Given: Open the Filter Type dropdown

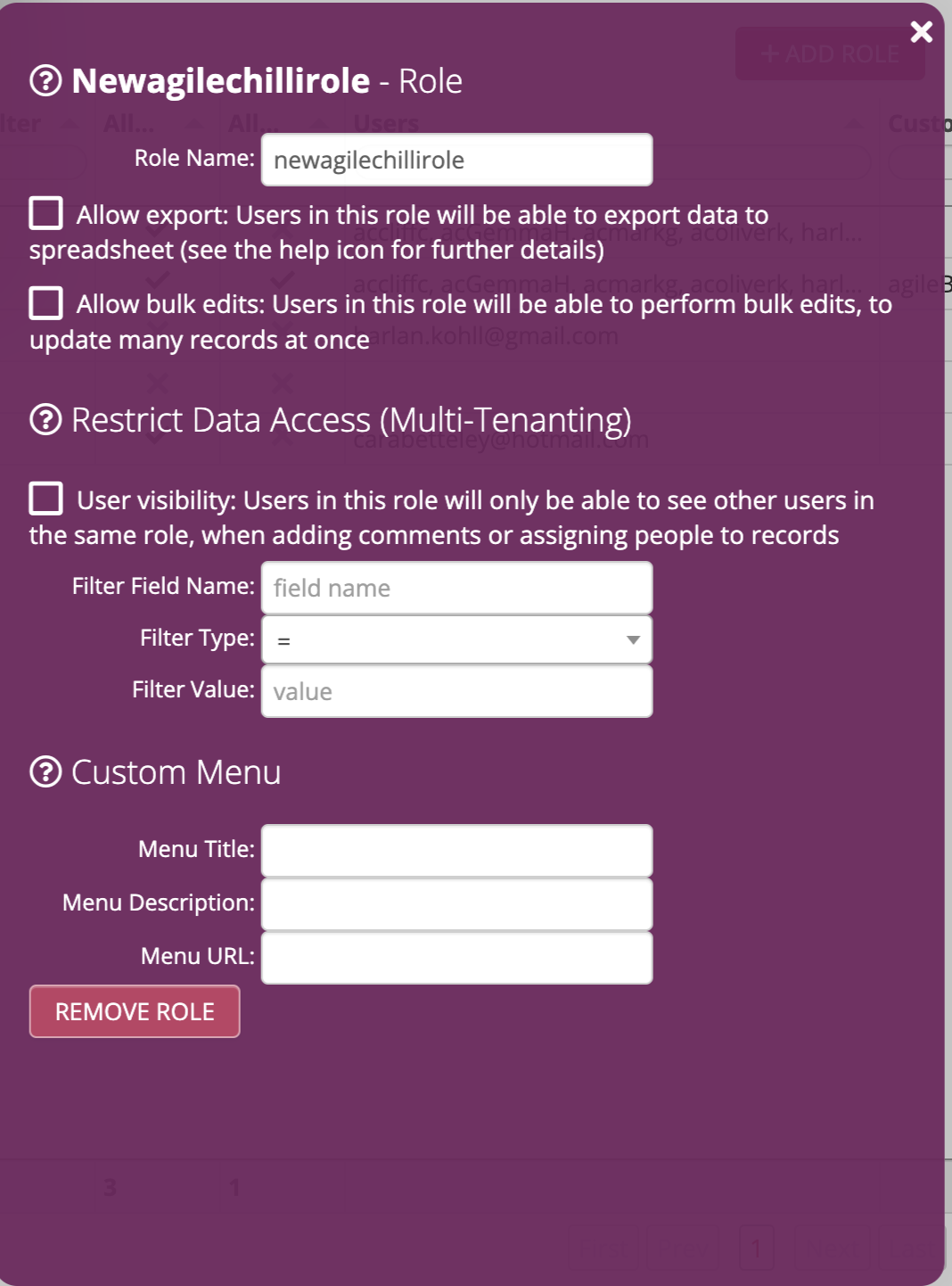Looking at the screenshot, I should pyautogui.click(x=456, y=639).
